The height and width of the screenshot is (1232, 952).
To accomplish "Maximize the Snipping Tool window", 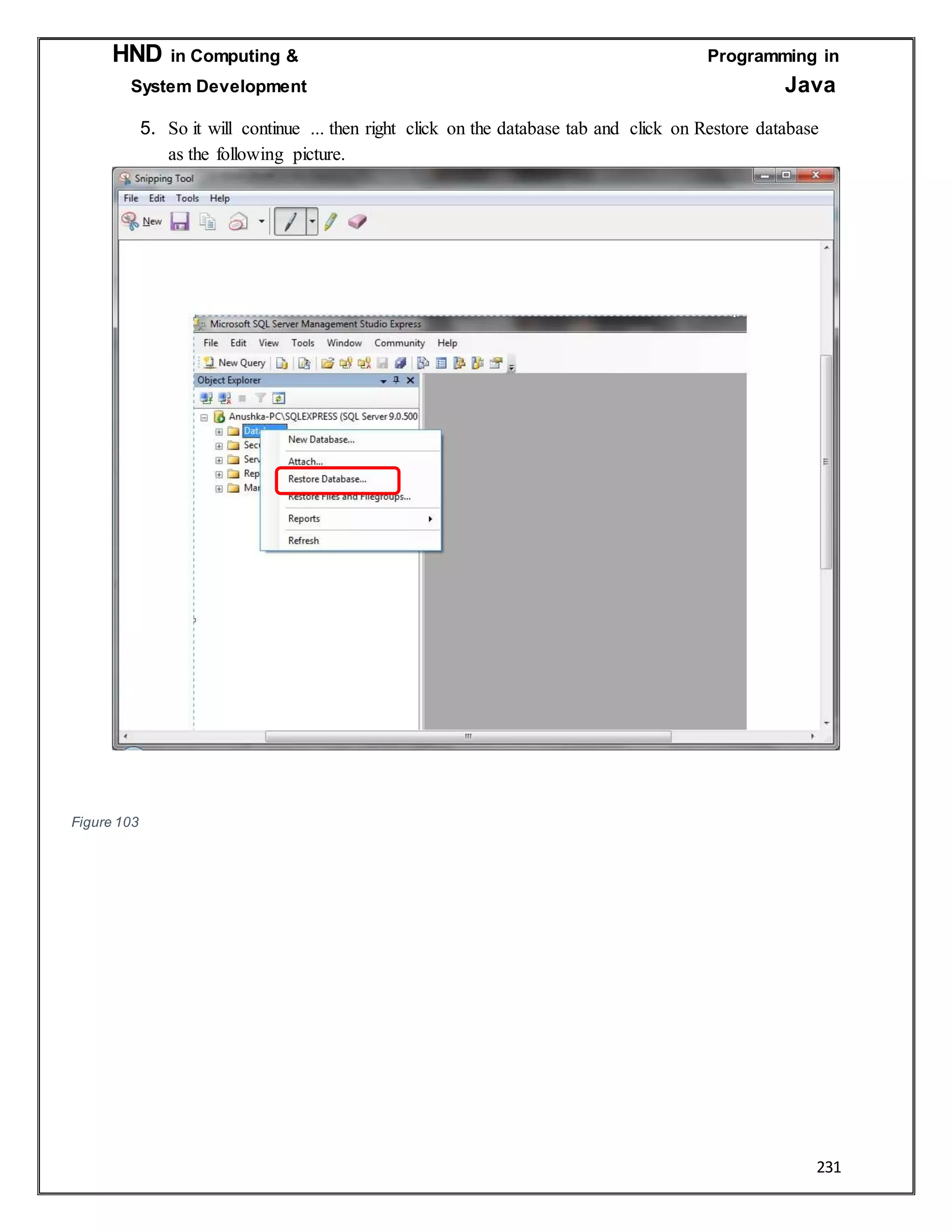I will pyautogui.click(x=786, y=175).
